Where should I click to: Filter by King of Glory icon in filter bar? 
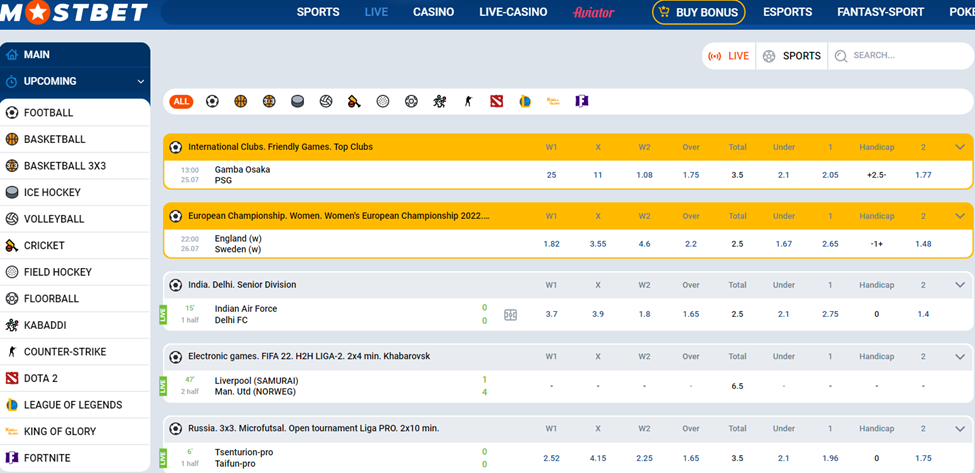[x=553, y=101]
